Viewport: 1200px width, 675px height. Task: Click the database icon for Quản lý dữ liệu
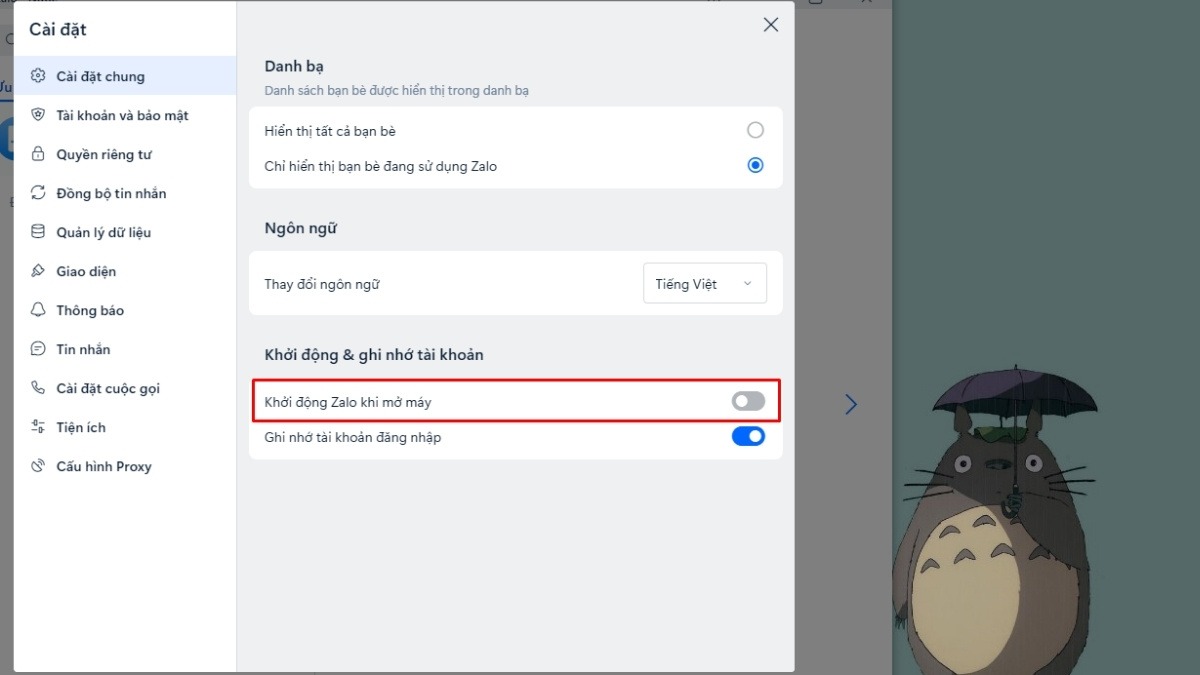click(38, 232)
